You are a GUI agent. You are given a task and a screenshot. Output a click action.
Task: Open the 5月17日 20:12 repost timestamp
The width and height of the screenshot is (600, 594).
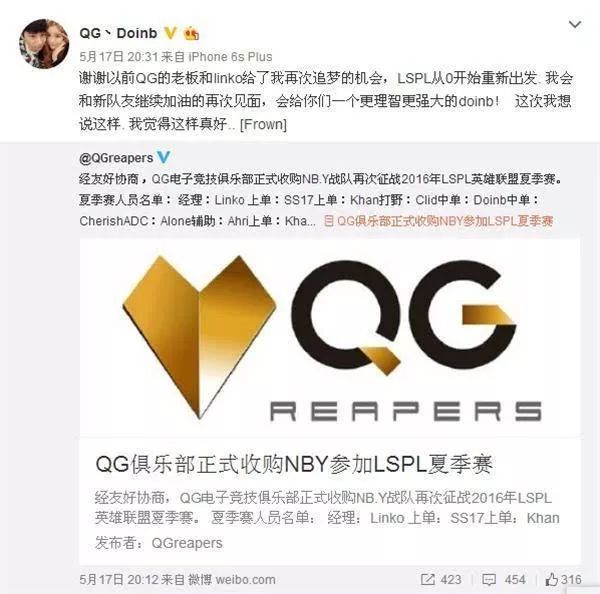click(x=119, y=579)
